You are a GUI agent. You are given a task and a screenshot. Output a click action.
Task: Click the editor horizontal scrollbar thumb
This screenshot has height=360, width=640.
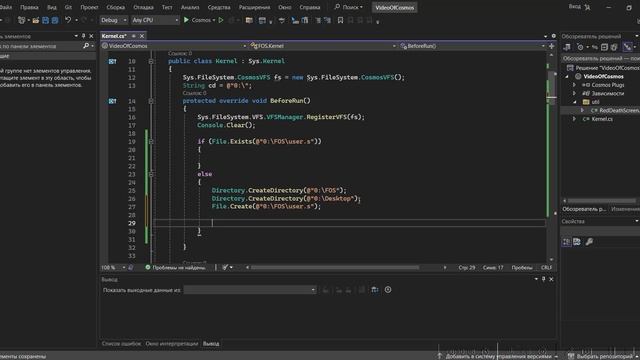(x=335, y=267)
